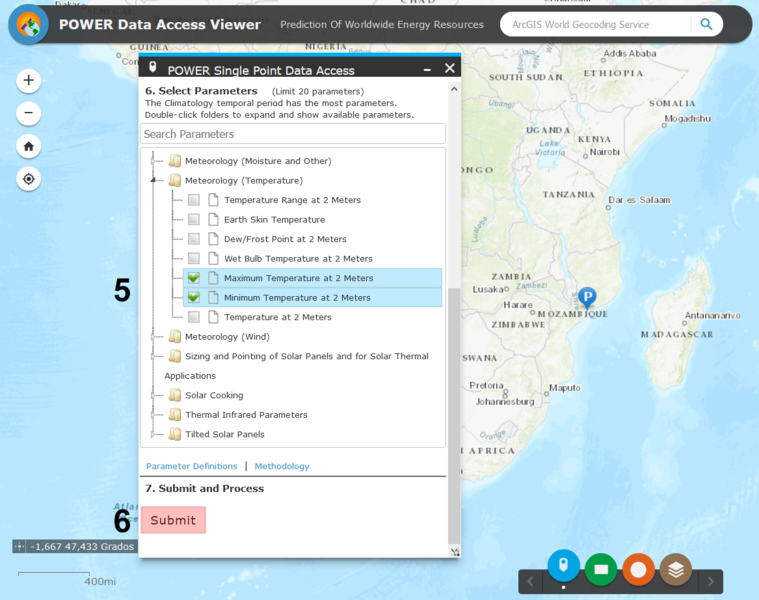Click the coordinate crosshair icon
The width and height of the screenshot is (759, 600).
[19, 547]
